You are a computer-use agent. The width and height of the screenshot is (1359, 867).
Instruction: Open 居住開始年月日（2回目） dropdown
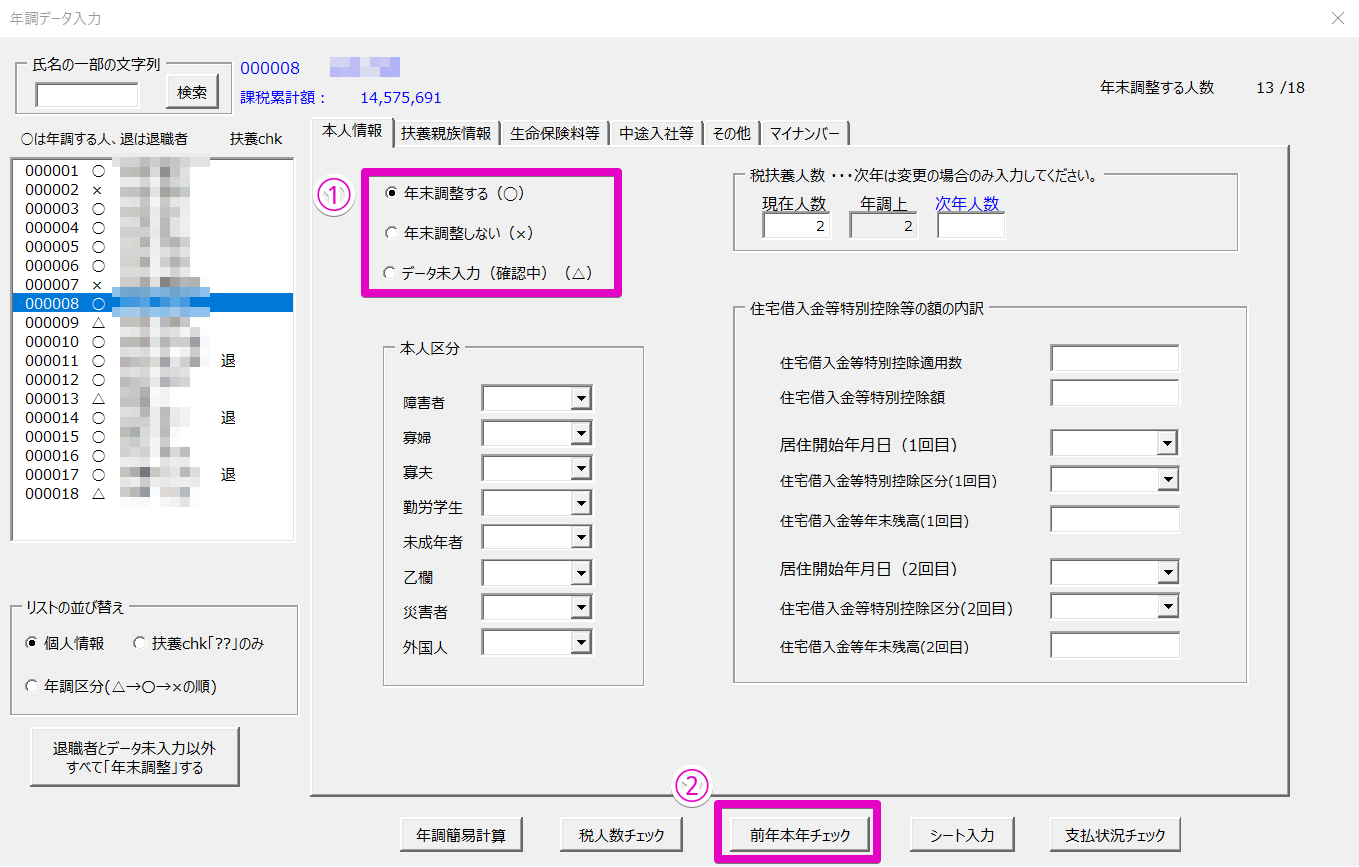point(1167,572)
